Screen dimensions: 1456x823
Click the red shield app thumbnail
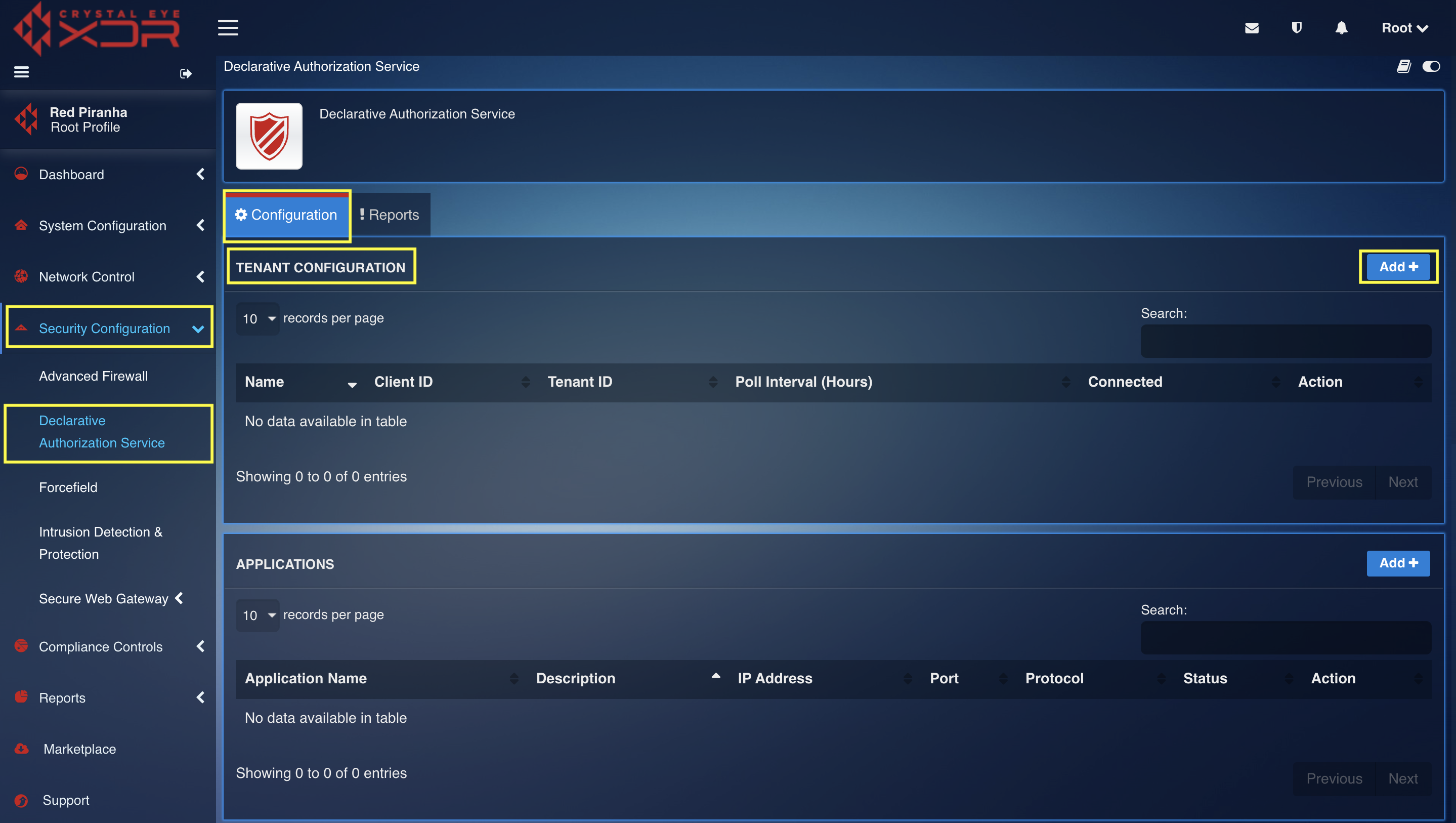(x=269, y=136)
